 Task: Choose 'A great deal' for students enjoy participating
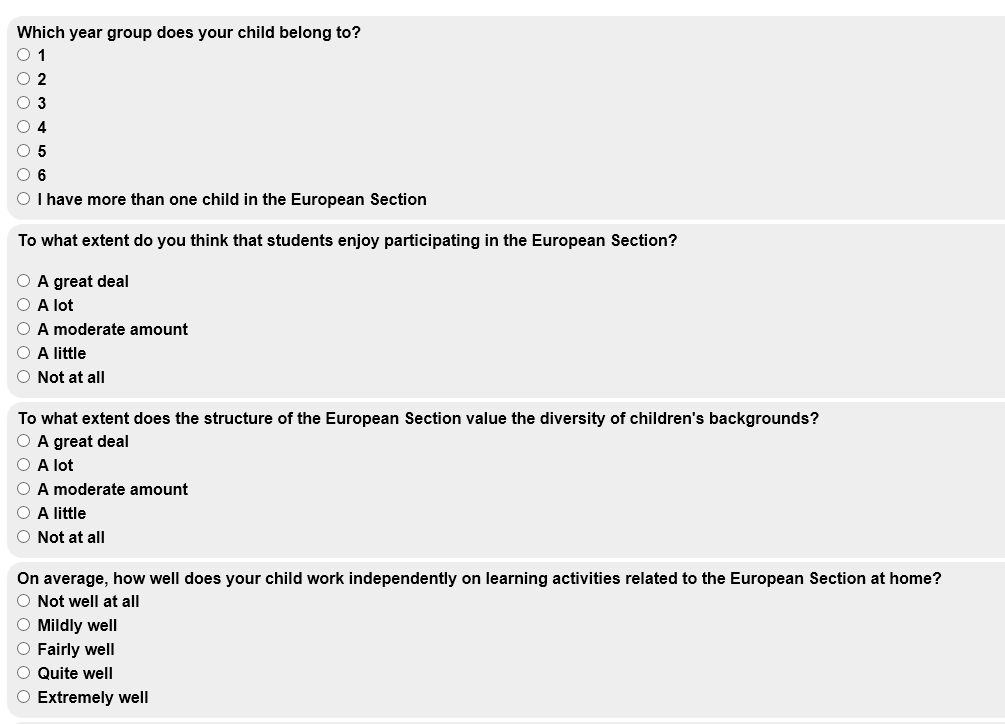tap(24, 281)
